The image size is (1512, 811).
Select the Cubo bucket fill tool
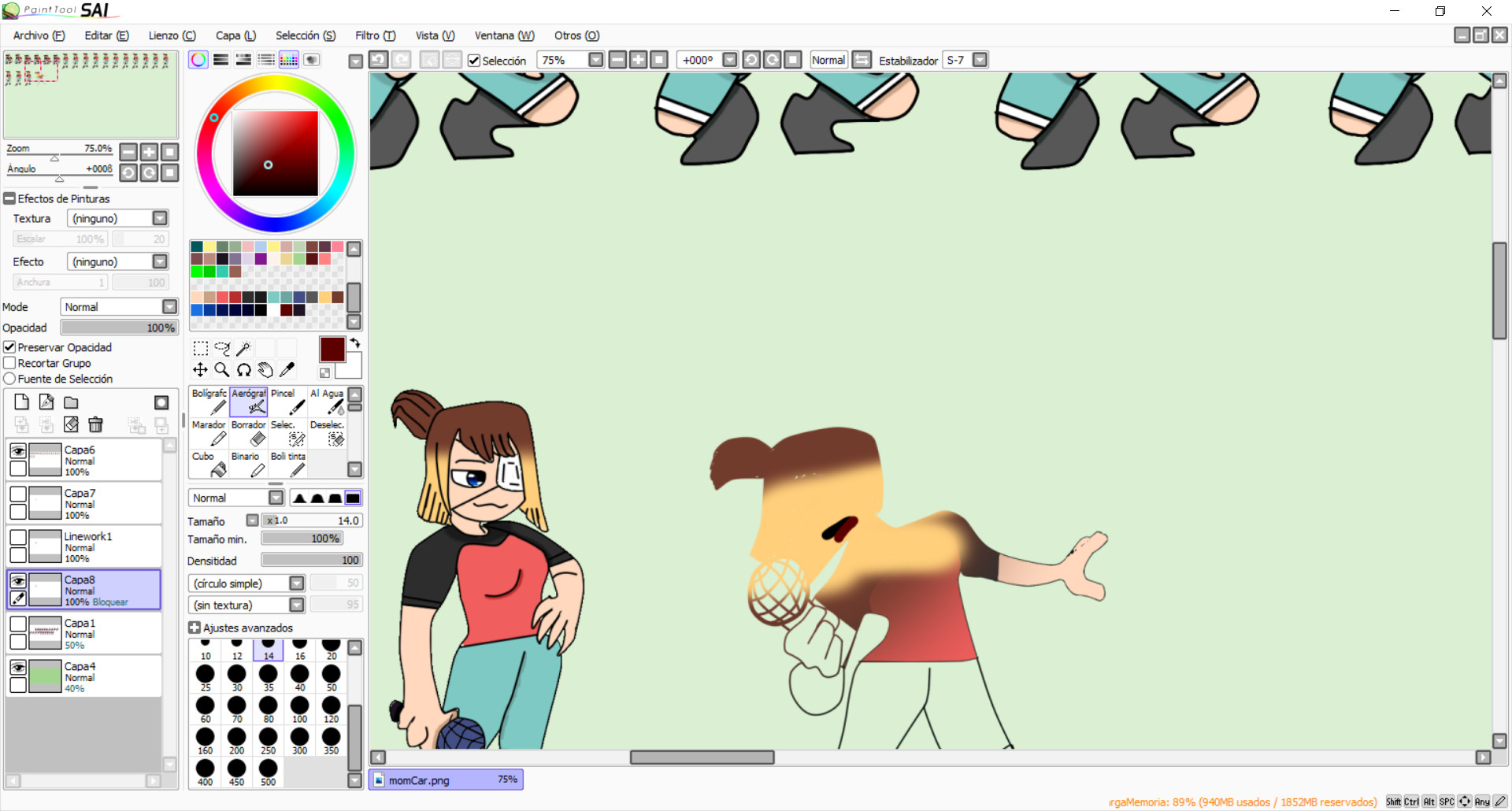(x=209, y=465)
